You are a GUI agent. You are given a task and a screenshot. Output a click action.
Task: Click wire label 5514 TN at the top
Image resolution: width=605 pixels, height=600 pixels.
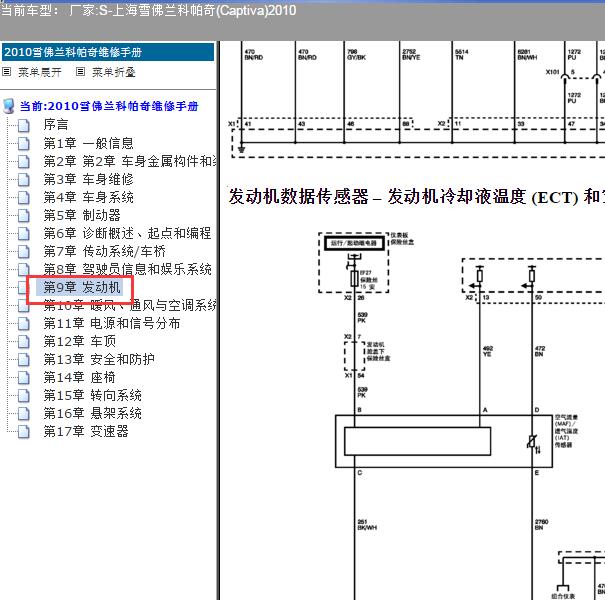(x=461, y=54)
